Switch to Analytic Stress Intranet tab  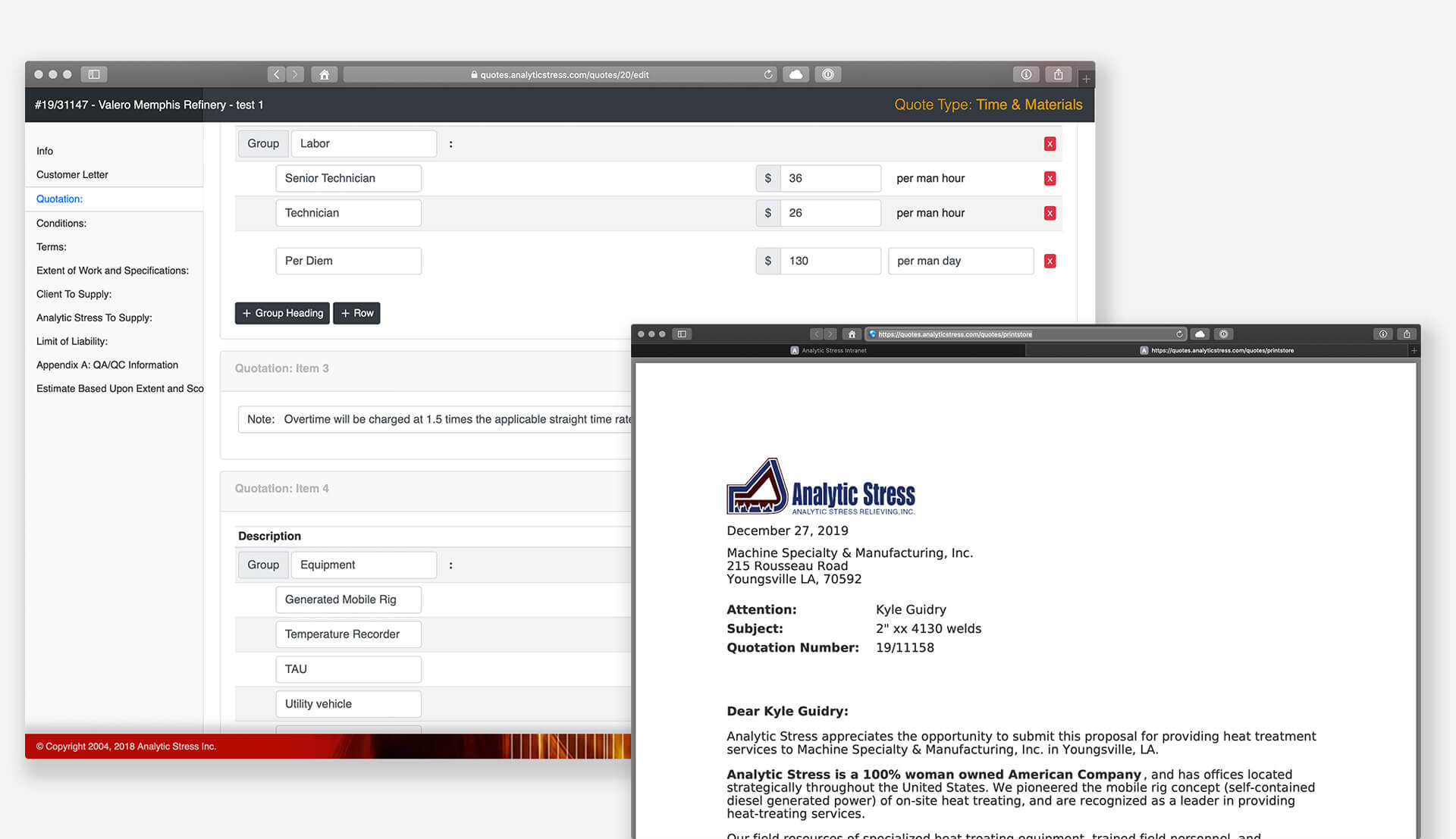(828, 351)
